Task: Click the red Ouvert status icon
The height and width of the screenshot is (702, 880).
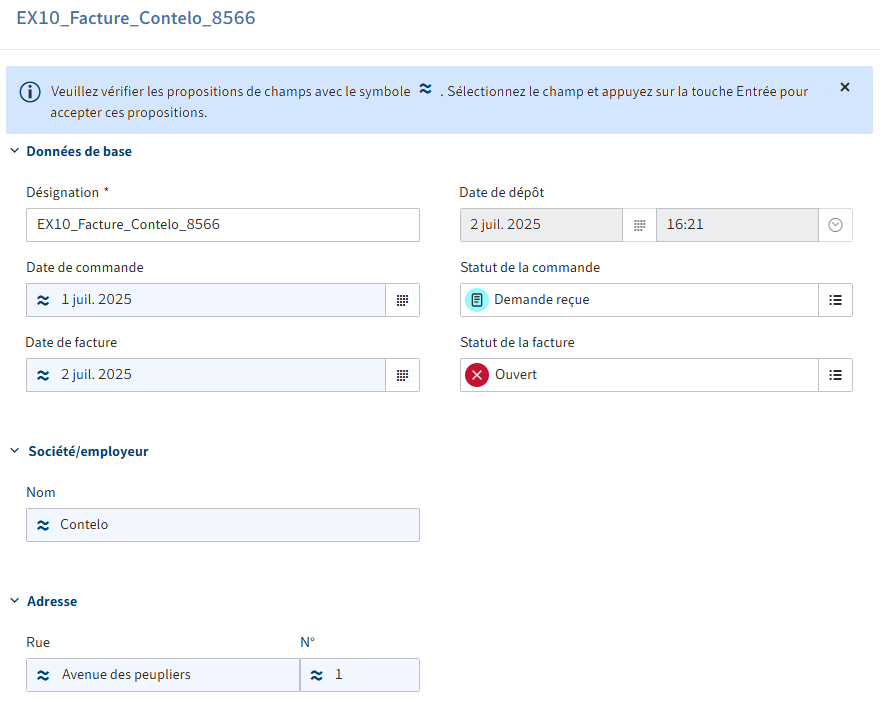Action: point(476,375)
